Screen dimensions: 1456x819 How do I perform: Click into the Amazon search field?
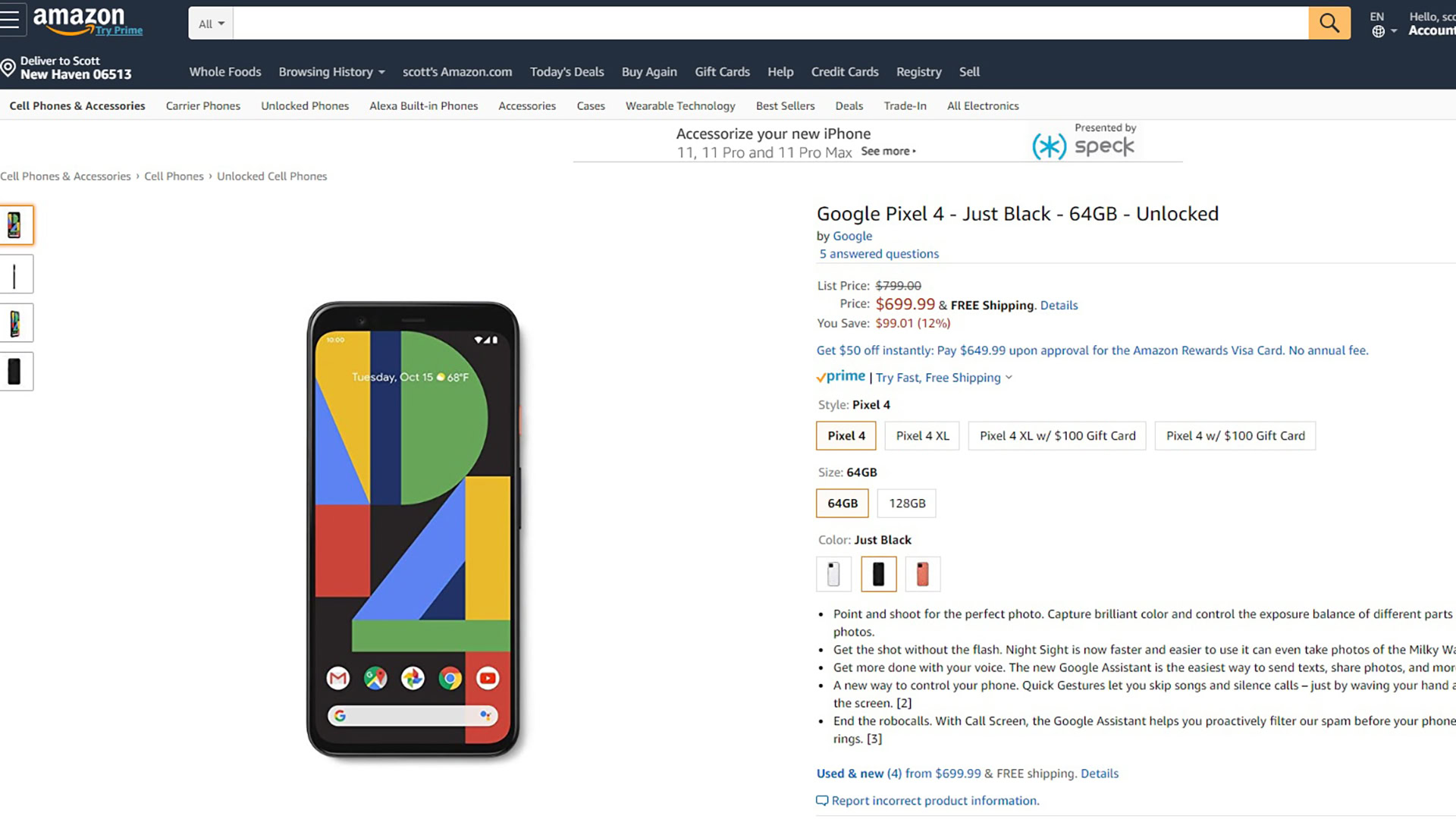tap(770, 24)
